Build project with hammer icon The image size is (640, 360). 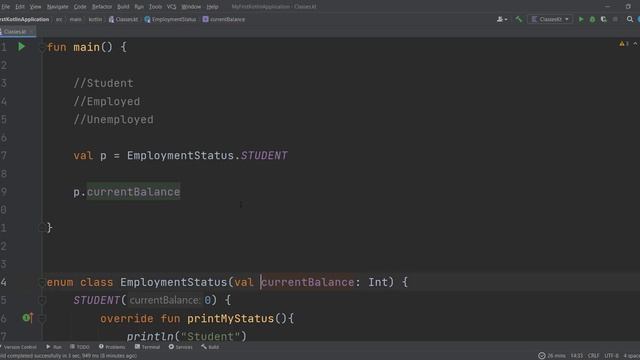pos(519,19)
